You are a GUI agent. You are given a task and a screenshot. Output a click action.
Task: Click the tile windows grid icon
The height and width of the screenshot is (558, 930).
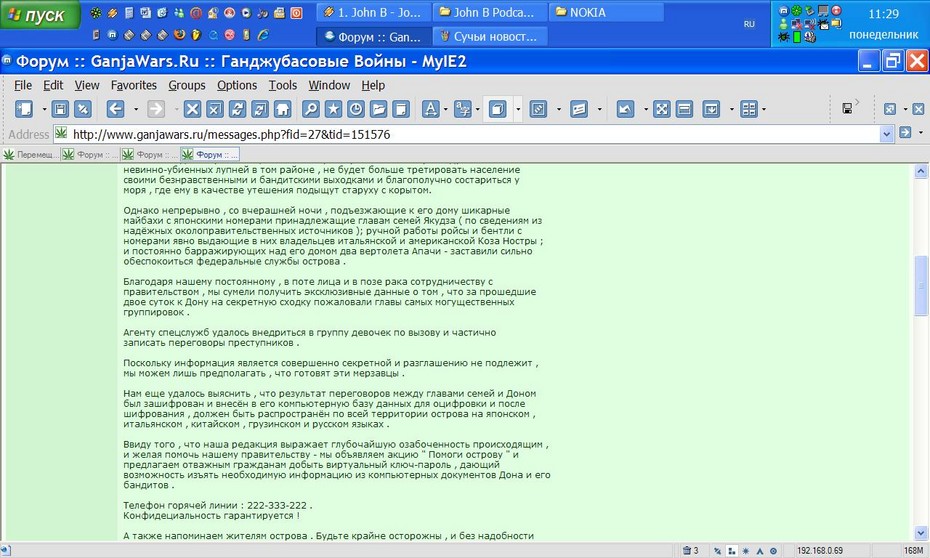point(749,109)
